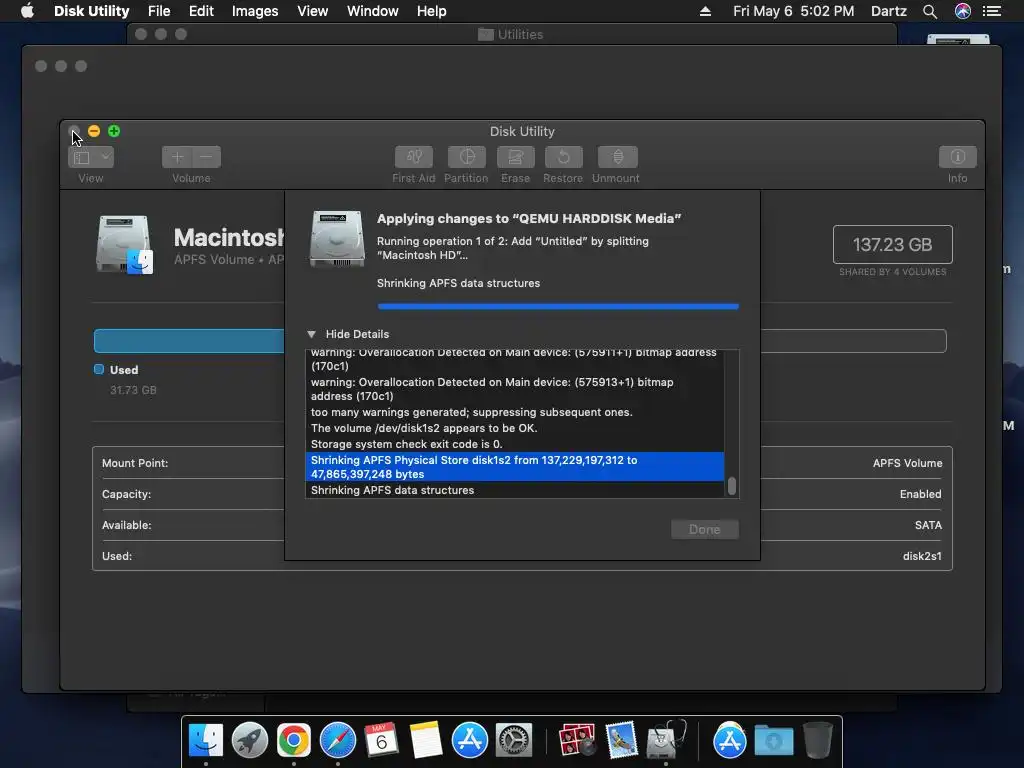Minimize the Disk Utility window
The height and width of the screenshot is (768, 1024).
(94, 131)
